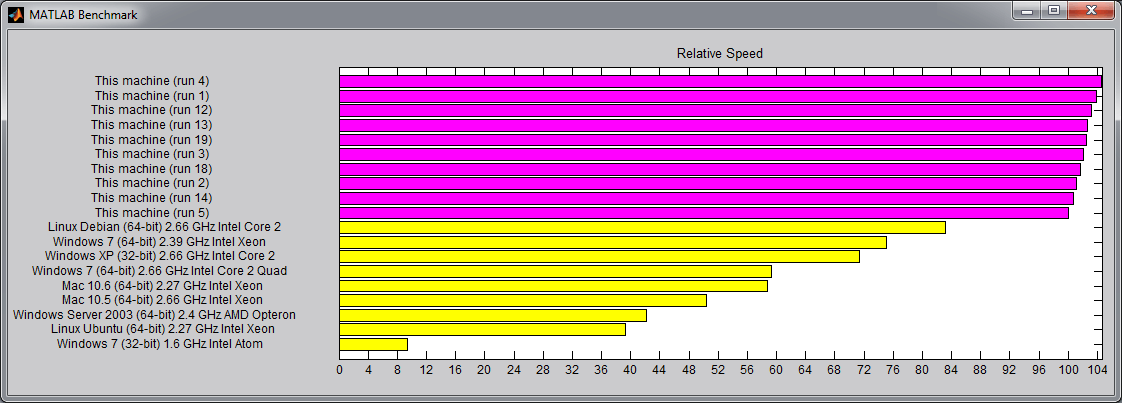The height and width of the screenshot is (403, 1122).
Task: Click the yellow Linux Ubuntu bar
Action: (482, 329)
